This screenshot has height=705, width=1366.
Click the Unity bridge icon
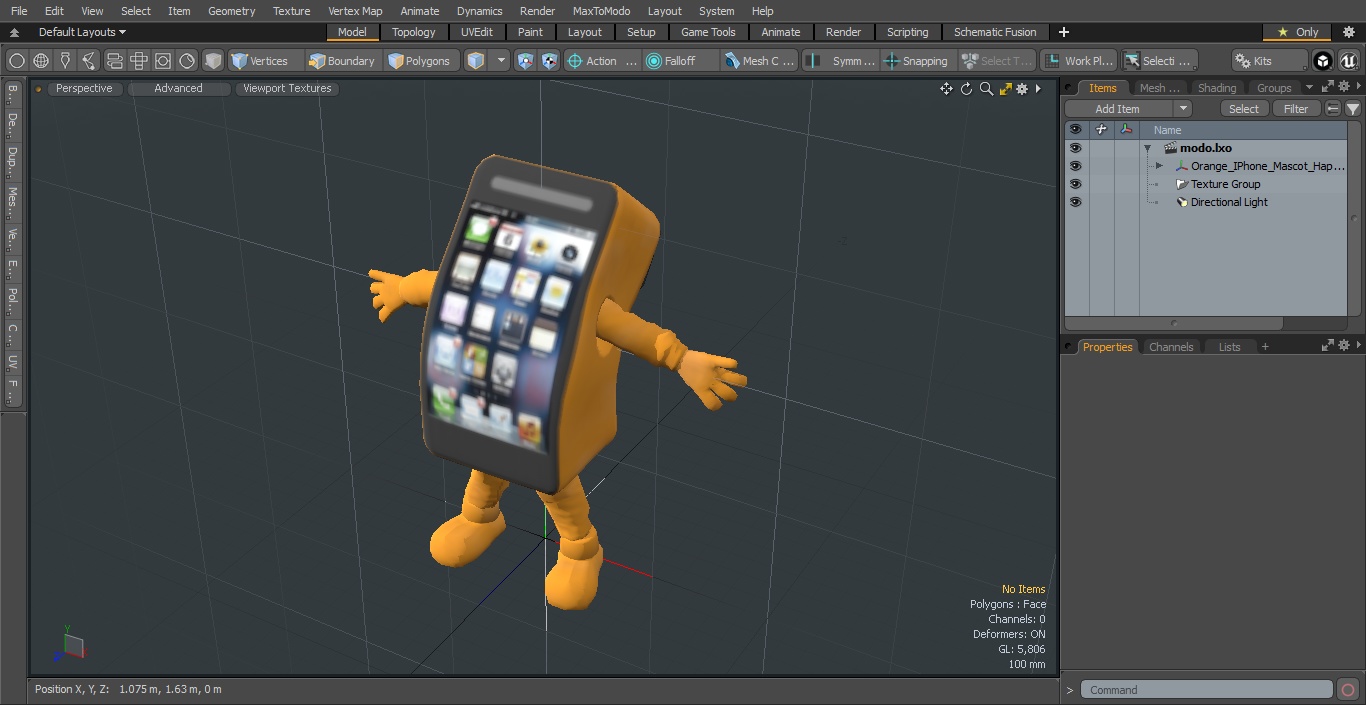[1323, 61]
